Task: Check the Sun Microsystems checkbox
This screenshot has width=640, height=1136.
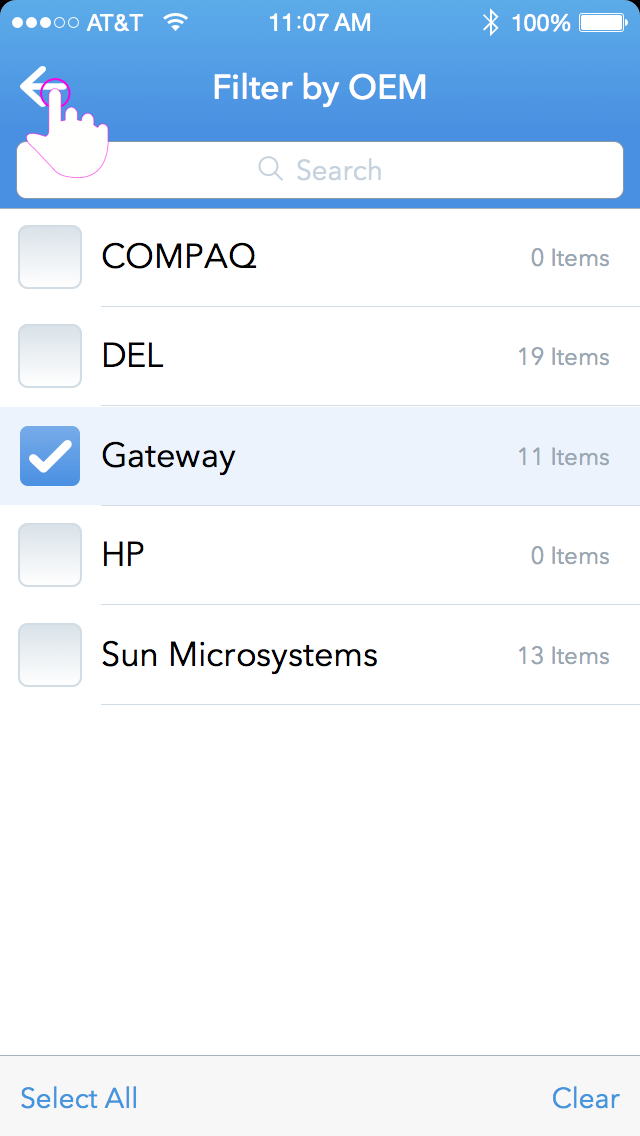Action: click(49, 655)
